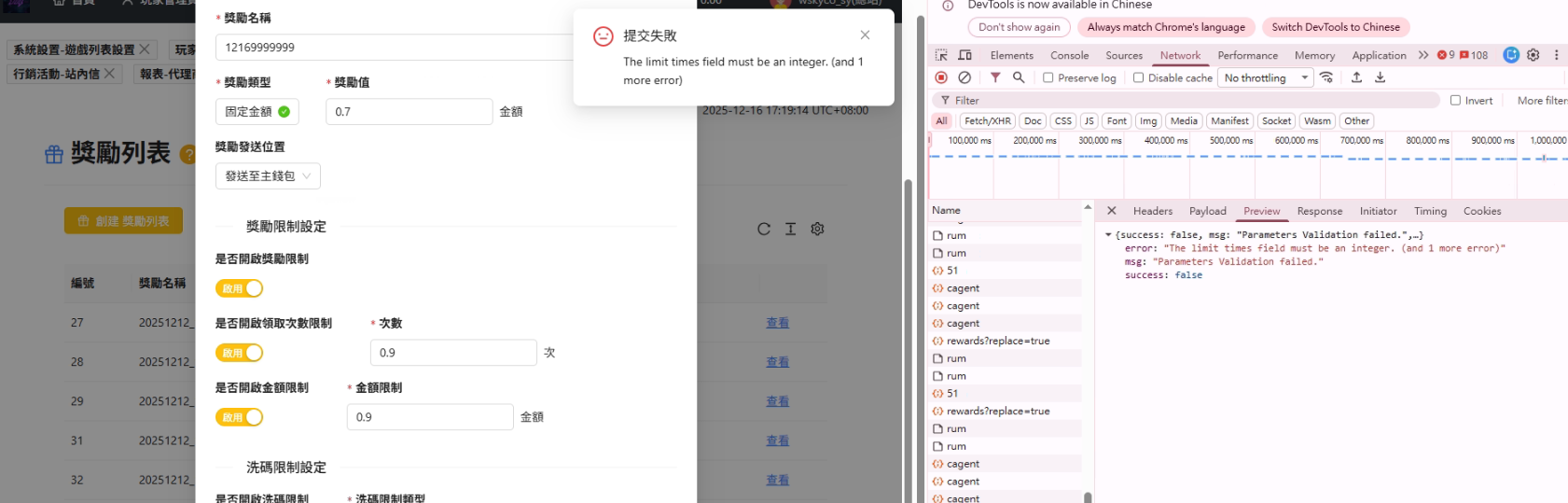Viewport: 1568px width, 503px height.
Task: Open network search with the magnifier icon
Action: [x=1019, y=77]
